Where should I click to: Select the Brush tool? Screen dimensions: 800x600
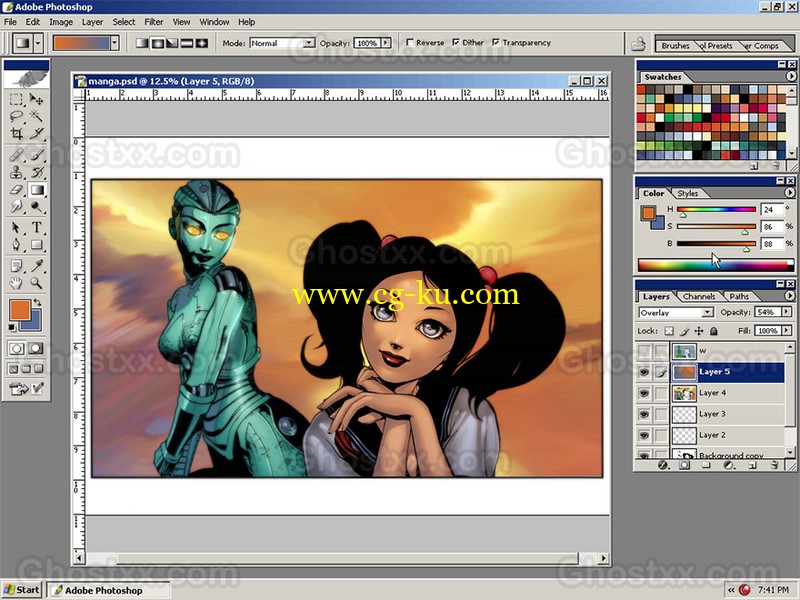(36, 155)
